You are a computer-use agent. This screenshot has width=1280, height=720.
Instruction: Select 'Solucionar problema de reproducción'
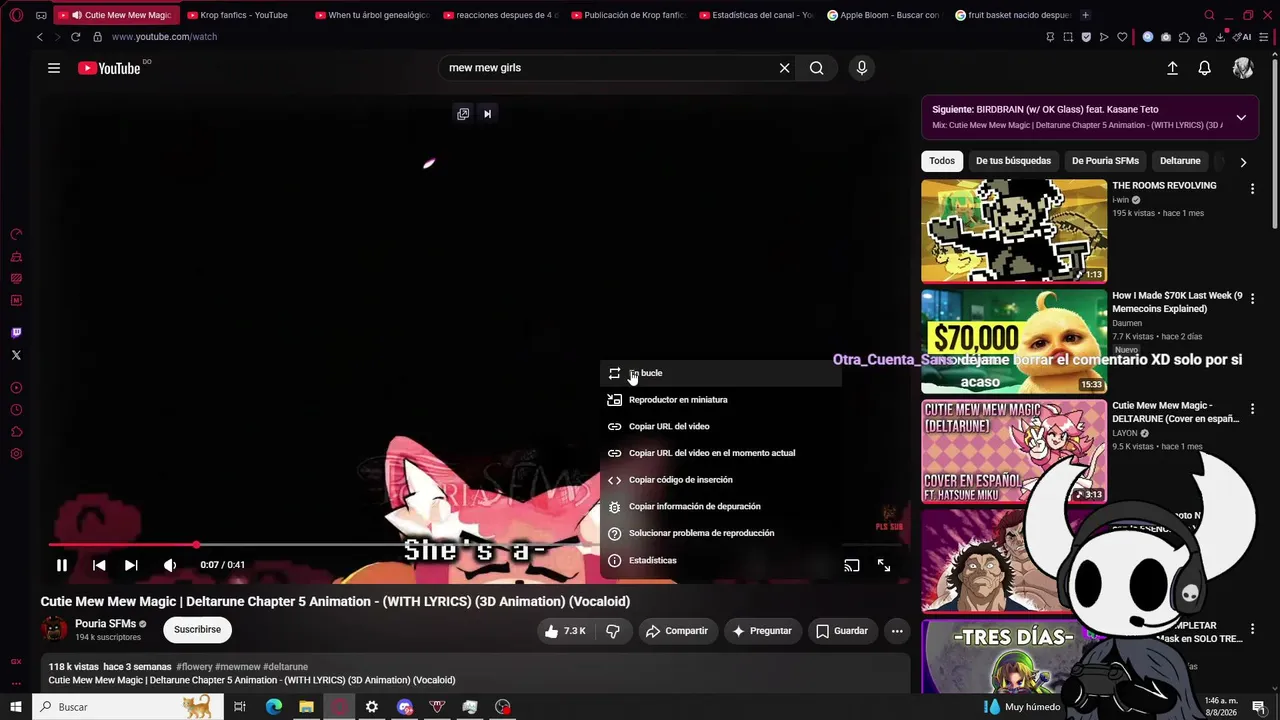720,533
